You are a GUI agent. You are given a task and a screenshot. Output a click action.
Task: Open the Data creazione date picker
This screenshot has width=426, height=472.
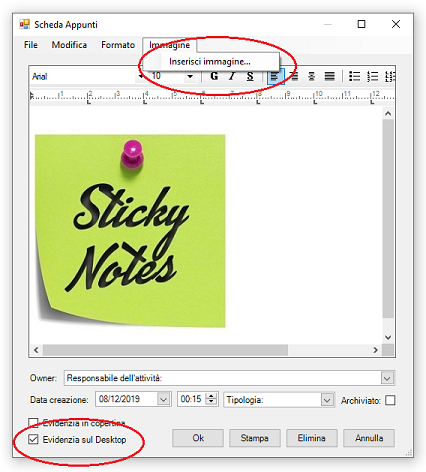[163, 399]
